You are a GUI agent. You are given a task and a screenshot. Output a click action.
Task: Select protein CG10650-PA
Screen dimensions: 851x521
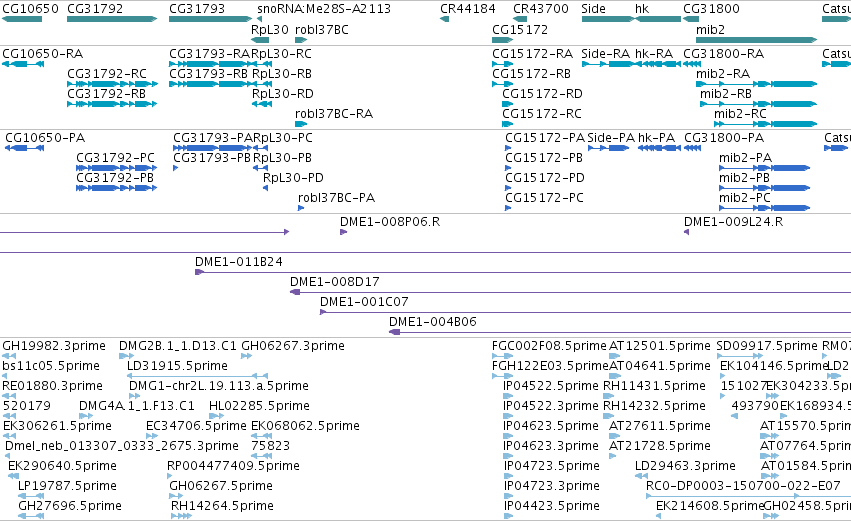pyautogui.click(x=45, y=138)
